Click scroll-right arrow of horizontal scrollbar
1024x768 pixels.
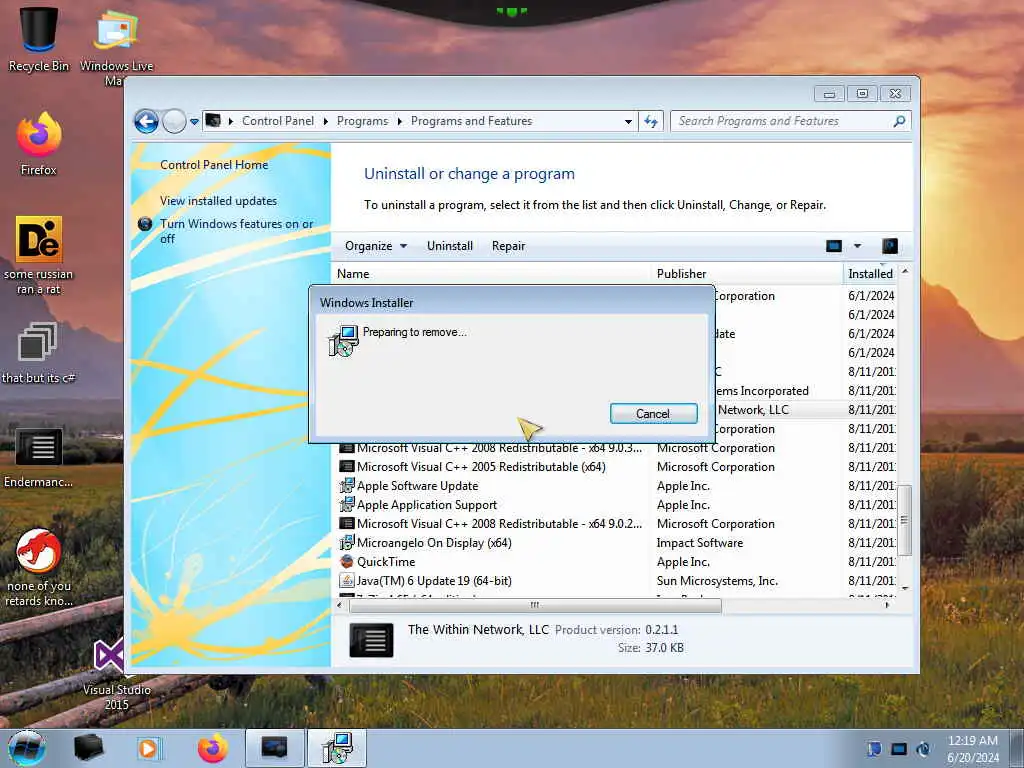[887, 605]
